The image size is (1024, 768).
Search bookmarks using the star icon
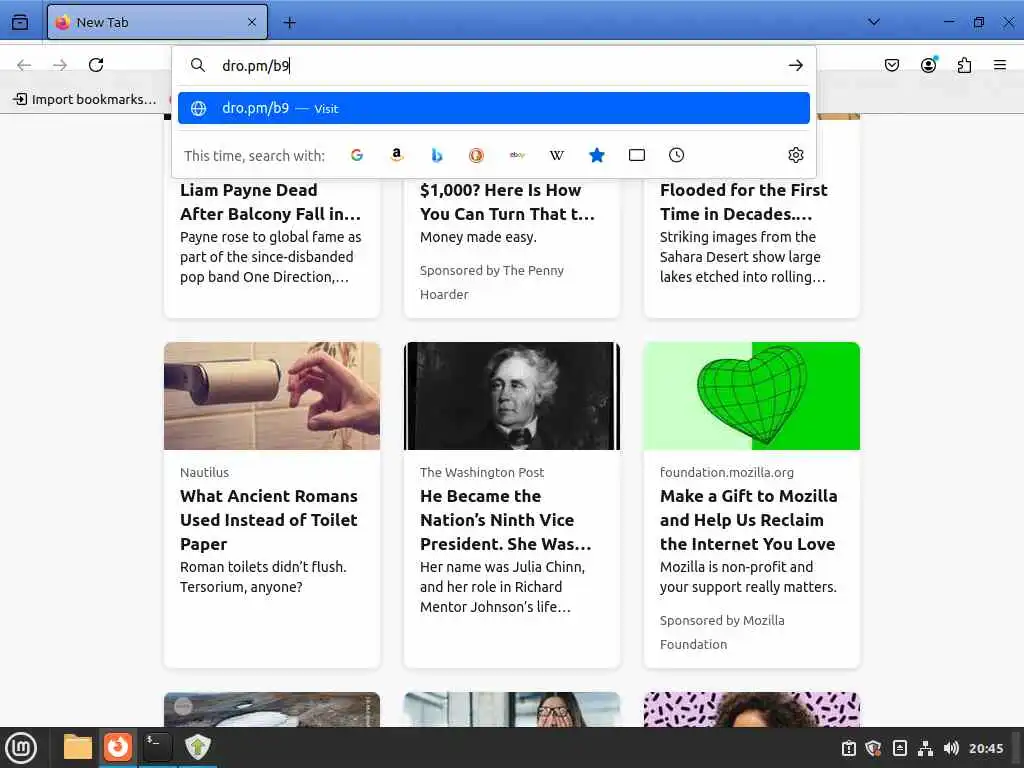tap(597, 155)
